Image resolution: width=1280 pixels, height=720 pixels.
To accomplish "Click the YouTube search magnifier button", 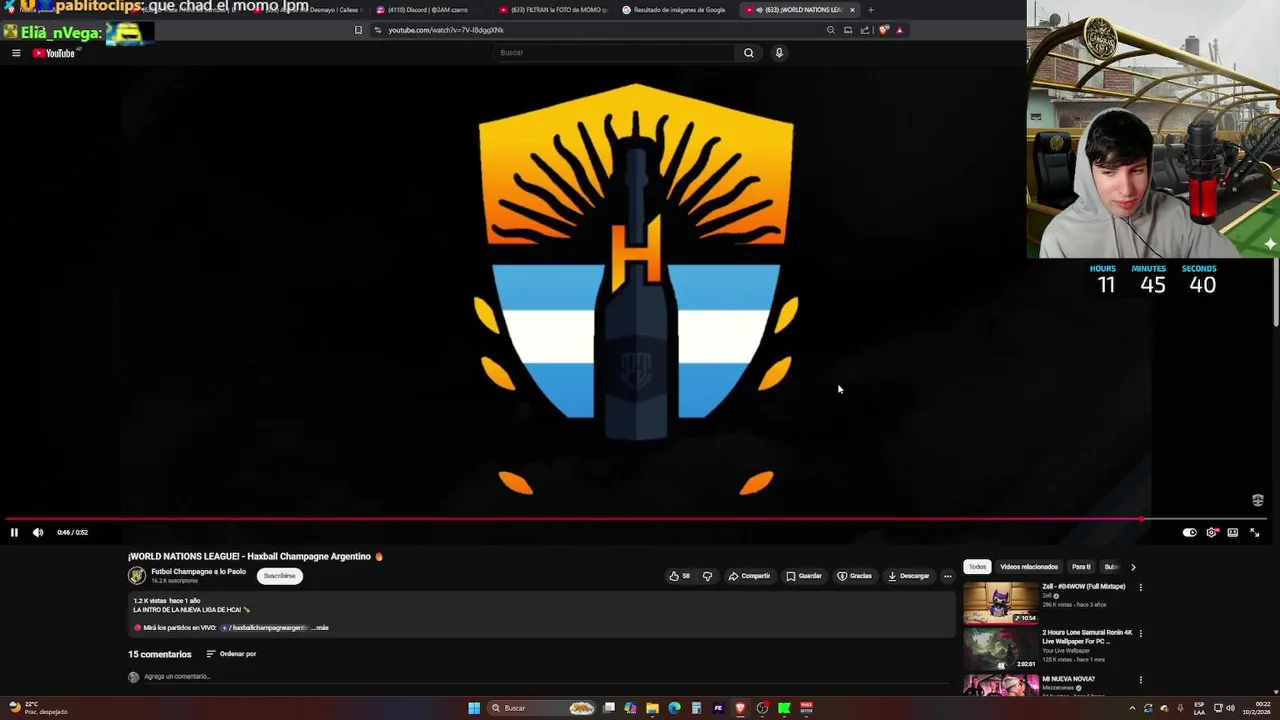I will [748, 53].
